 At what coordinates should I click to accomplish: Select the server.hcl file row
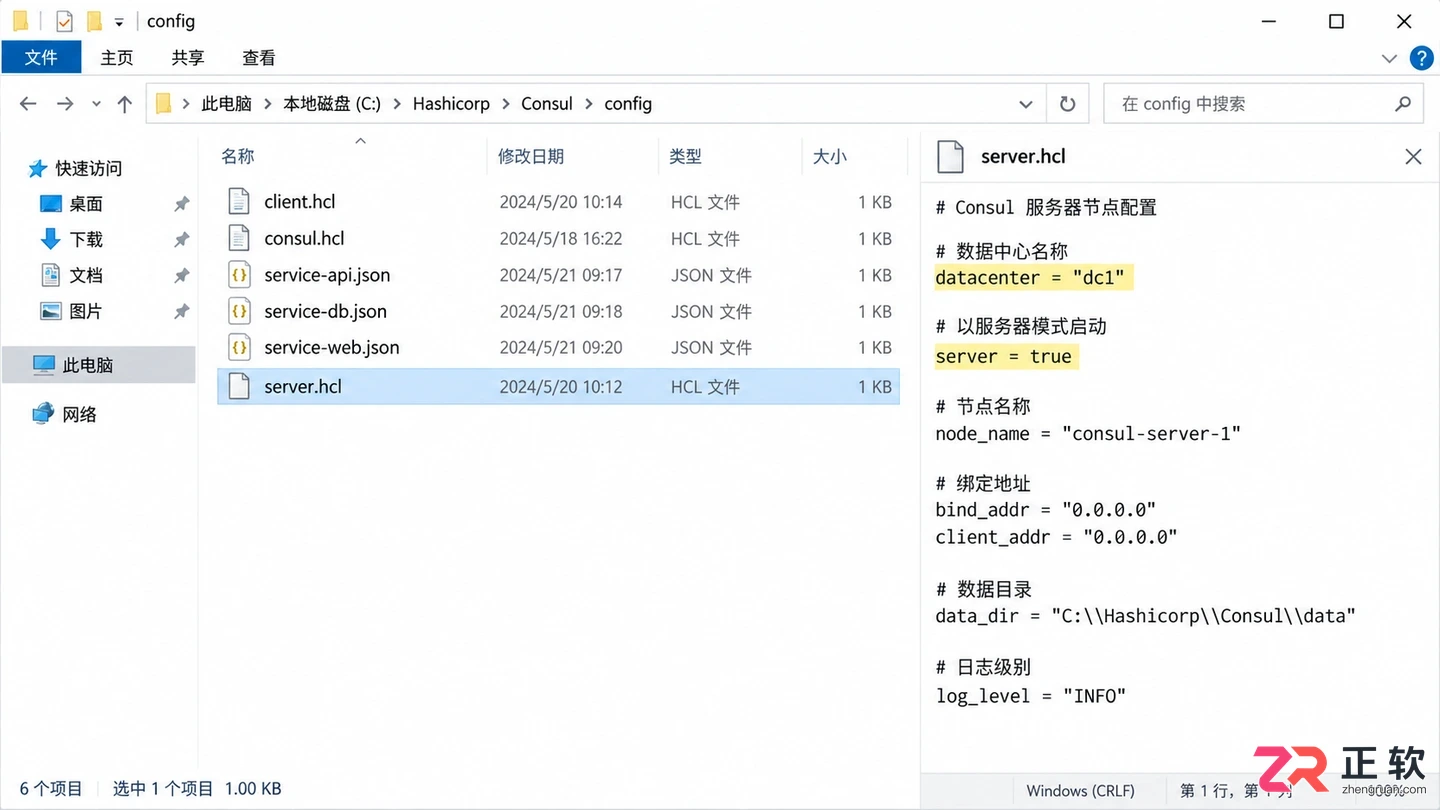558,386
